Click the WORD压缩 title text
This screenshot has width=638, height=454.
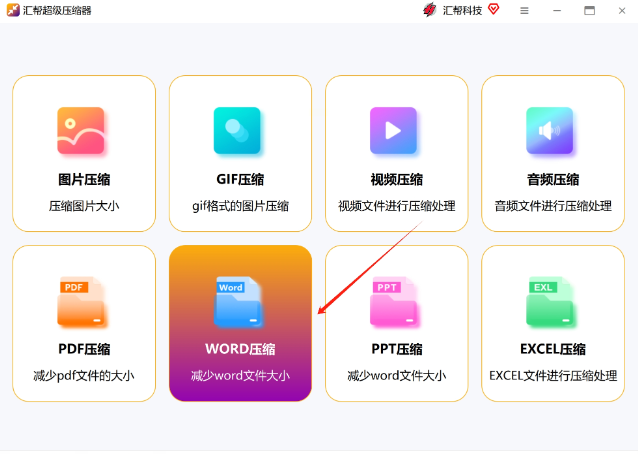[240, 349]
